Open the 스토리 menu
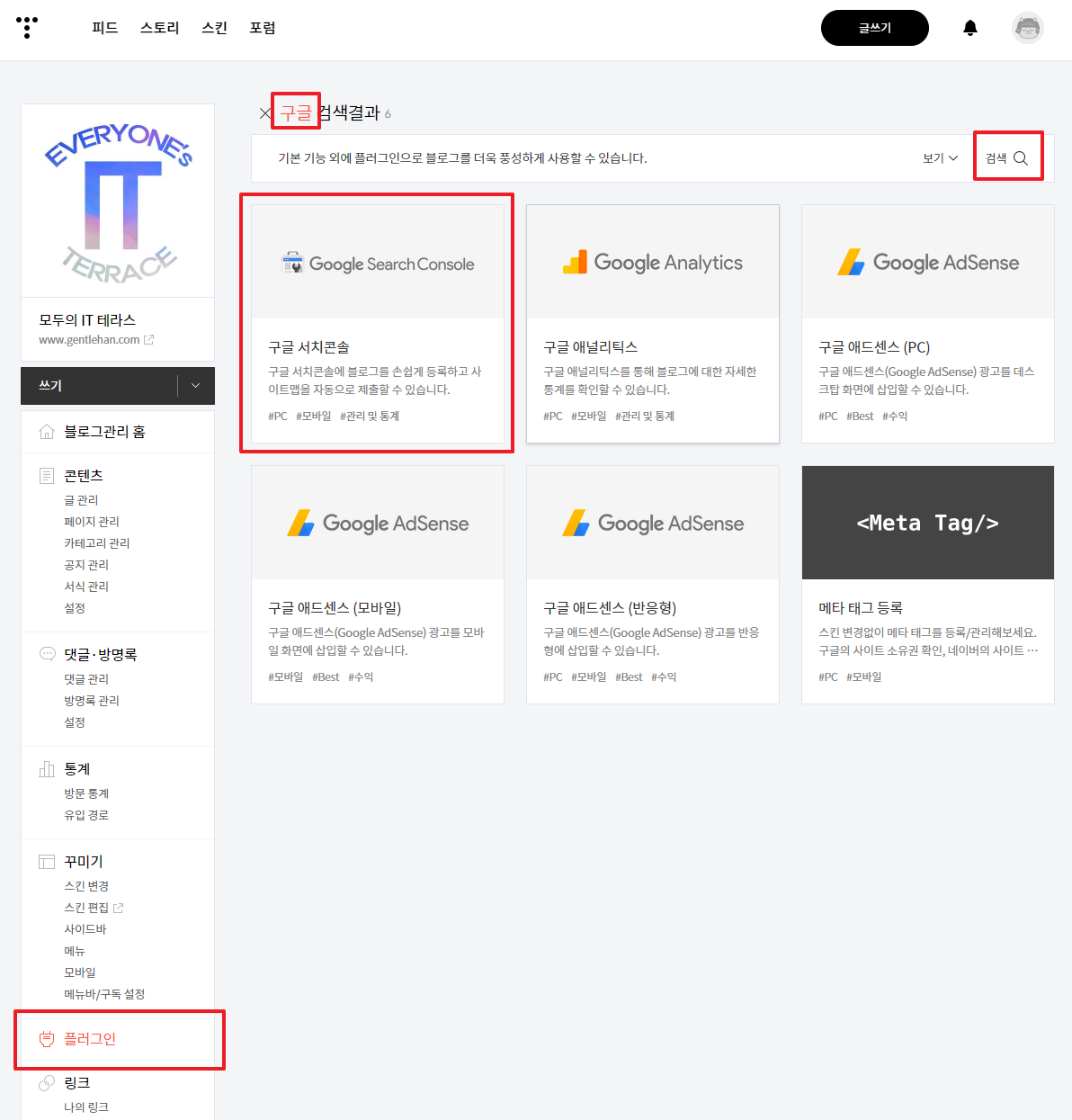 click(x=160, y=28)
